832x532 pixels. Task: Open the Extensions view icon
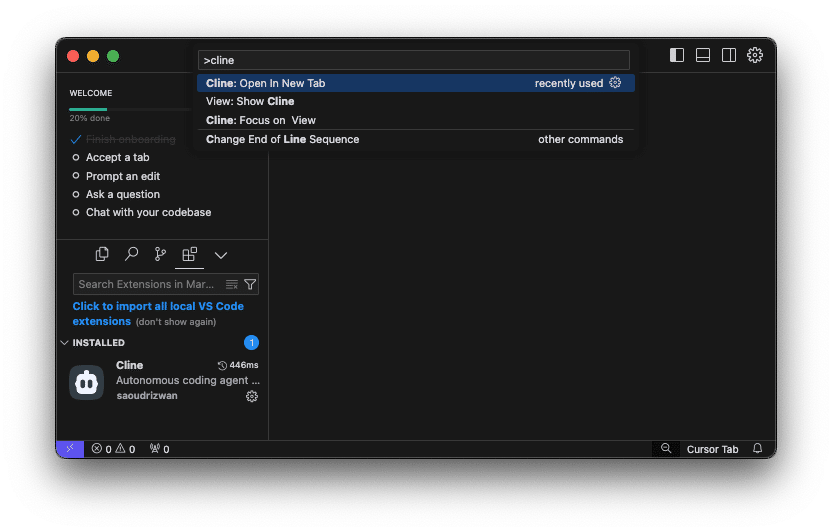click(189, 255)
